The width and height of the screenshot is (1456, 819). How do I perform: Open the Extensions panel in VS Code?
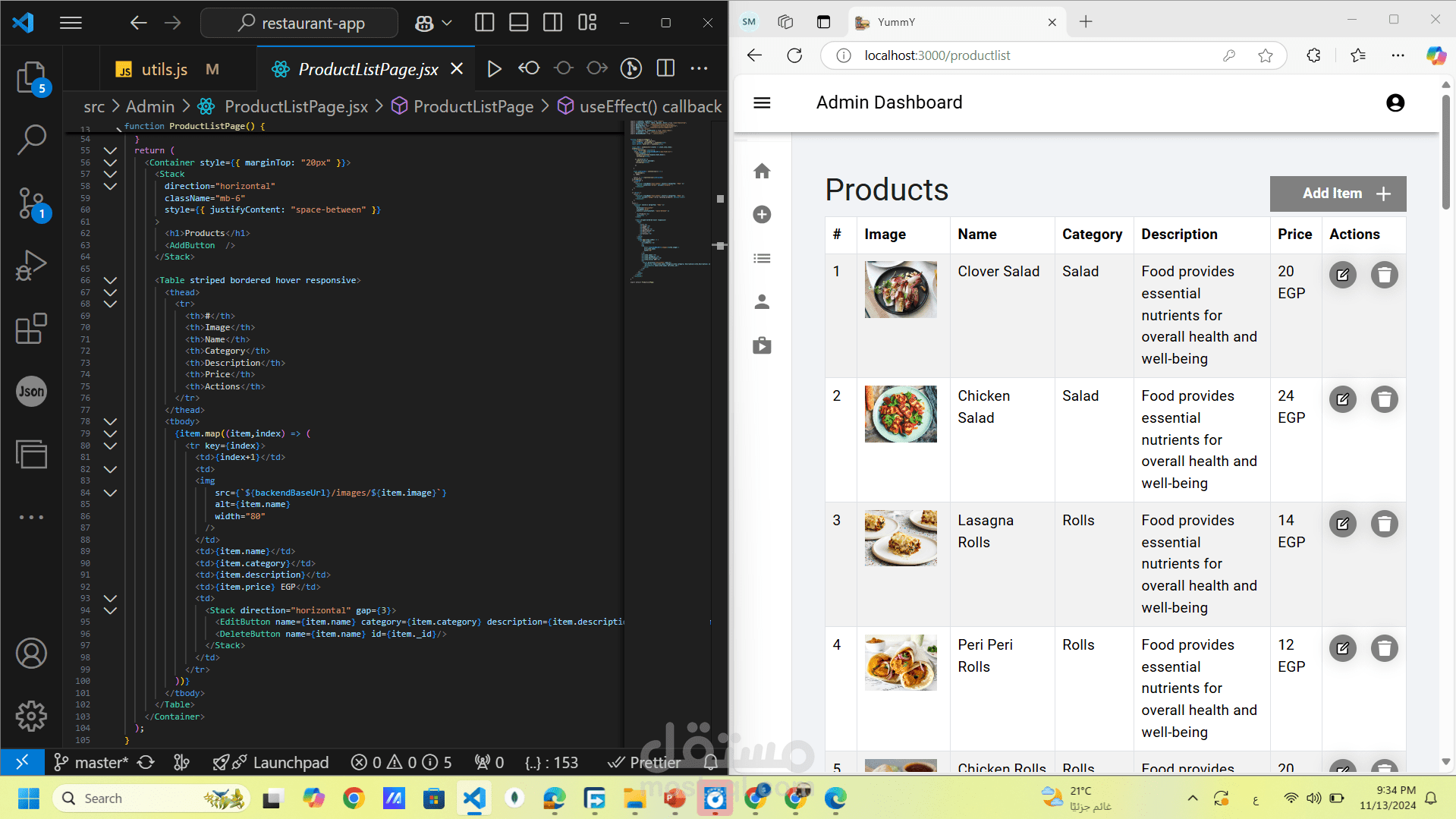(x=31, y=329)
